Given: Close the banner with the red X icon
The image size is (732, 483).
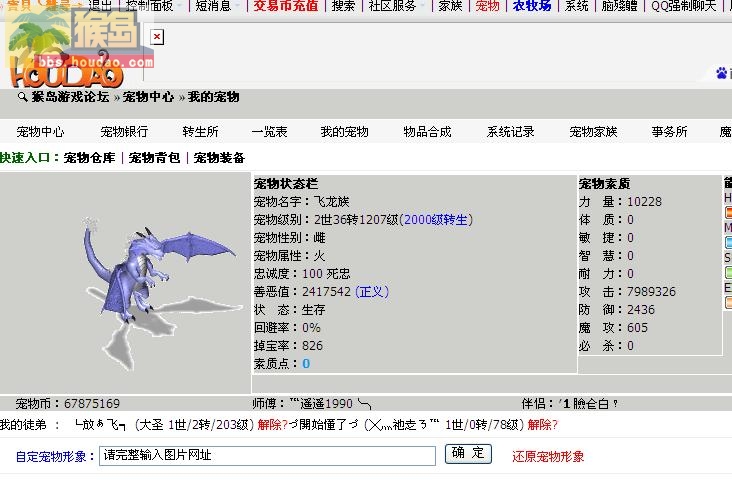Looking at the screenshot, I should click(157, 37).
